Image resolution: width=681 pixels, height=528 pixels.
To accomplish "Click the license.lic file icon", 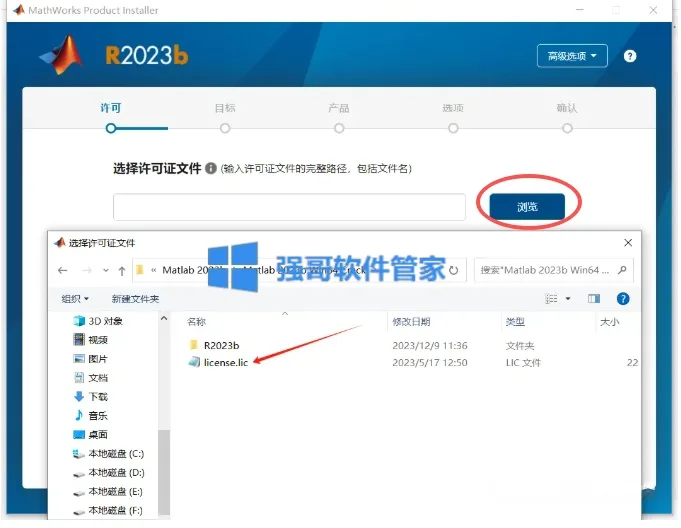I will coord(194,362).
